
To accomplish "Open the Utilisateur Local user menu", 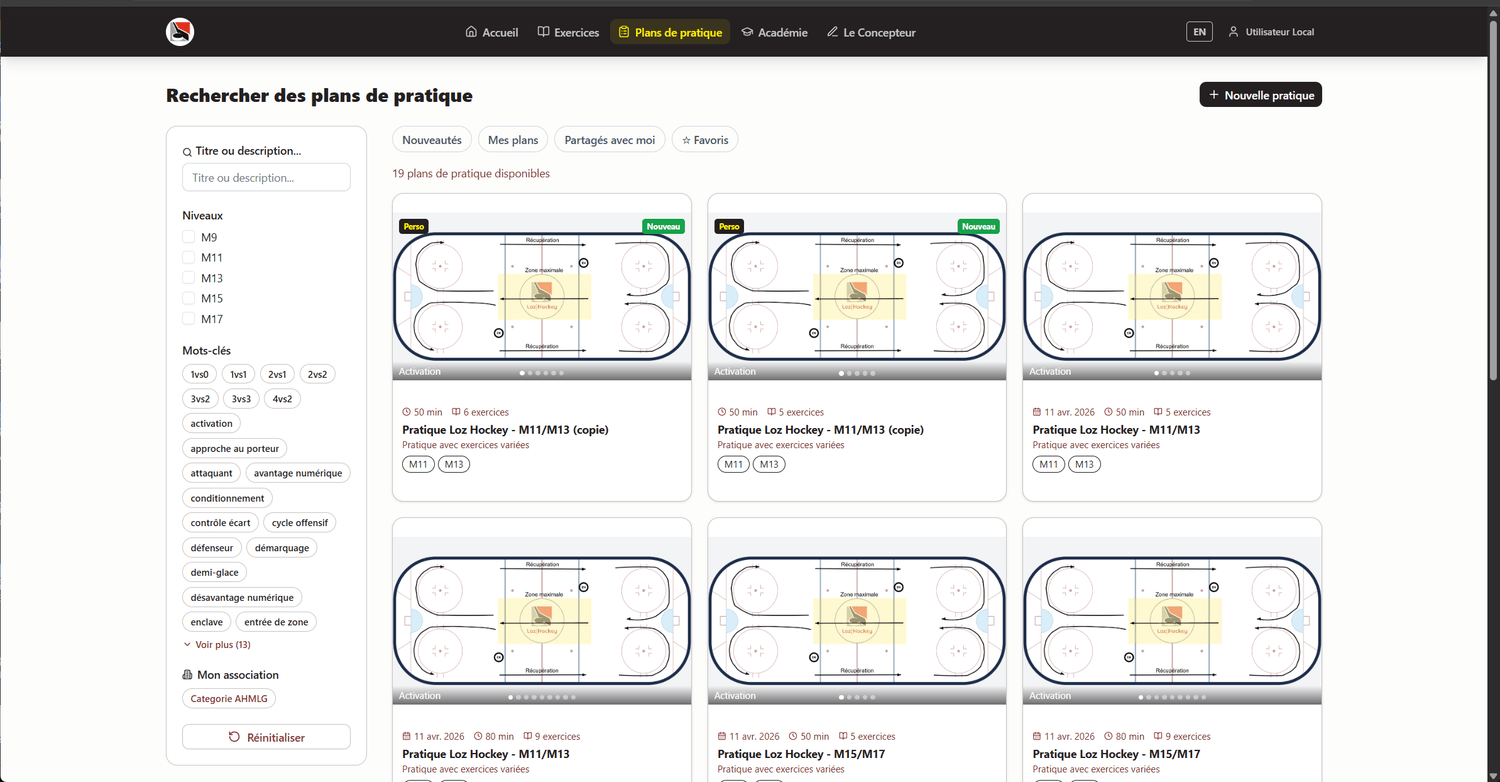I will pos(1271,32).
